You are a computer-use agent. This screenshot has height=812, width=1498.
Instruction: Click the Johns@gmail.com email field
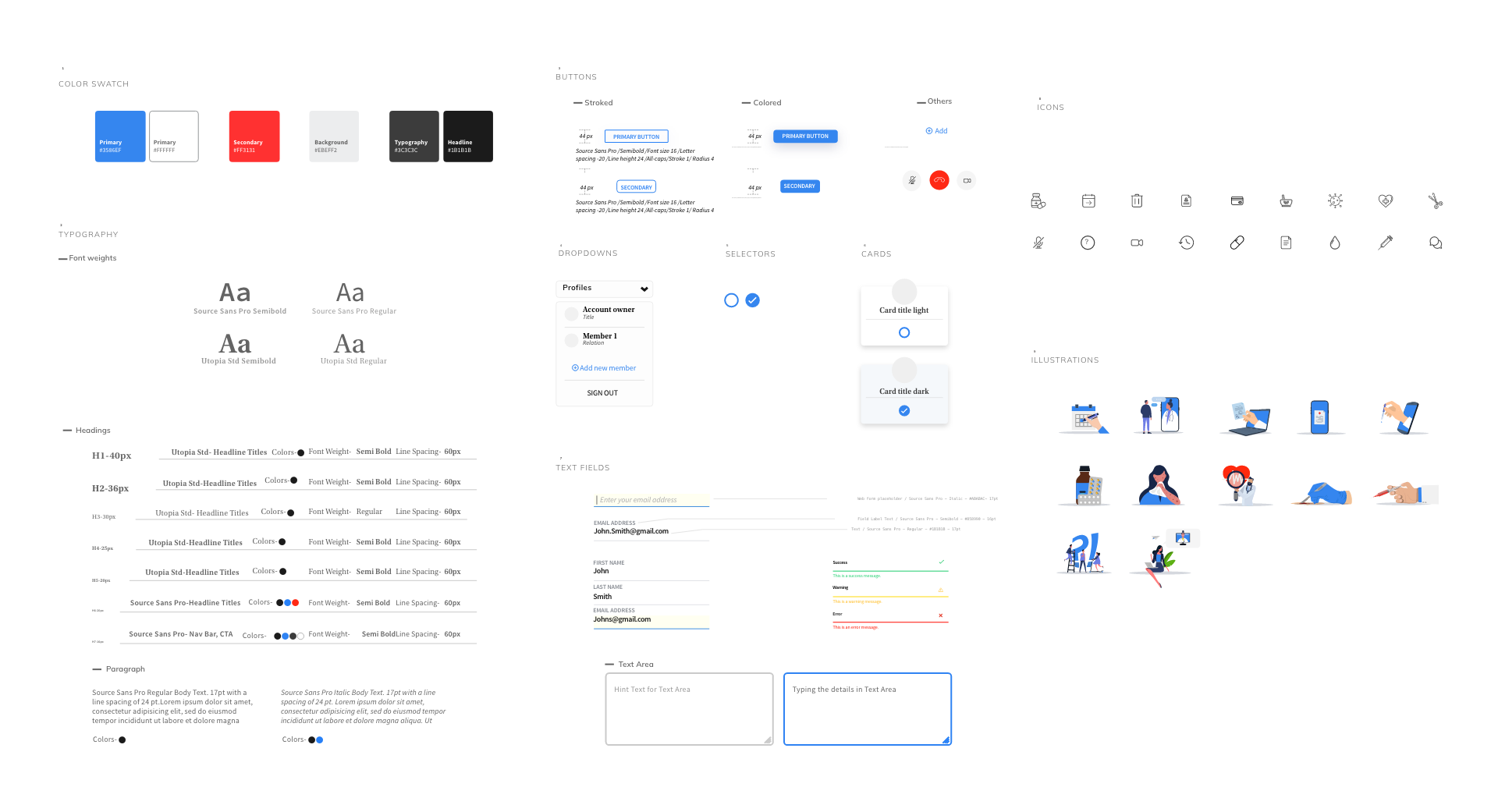pyautogui.click(x=651, y=618)
